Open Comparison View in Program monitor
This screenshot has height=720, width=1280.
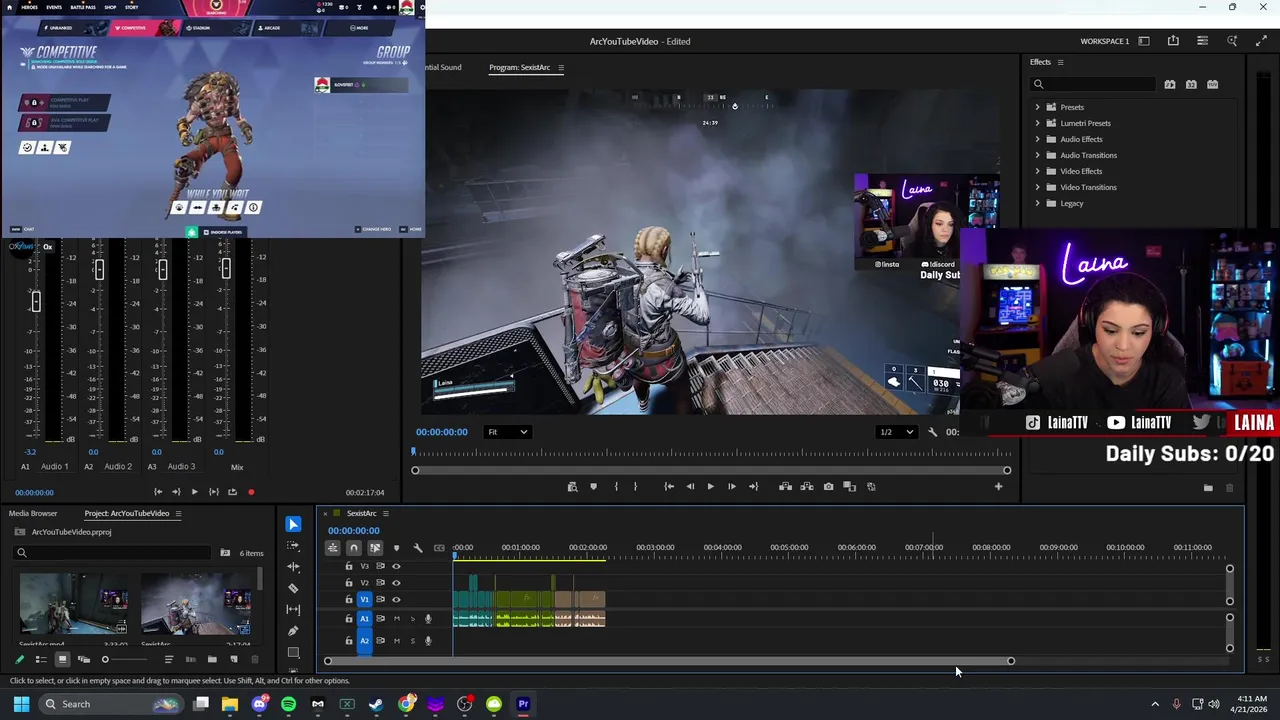849,487
